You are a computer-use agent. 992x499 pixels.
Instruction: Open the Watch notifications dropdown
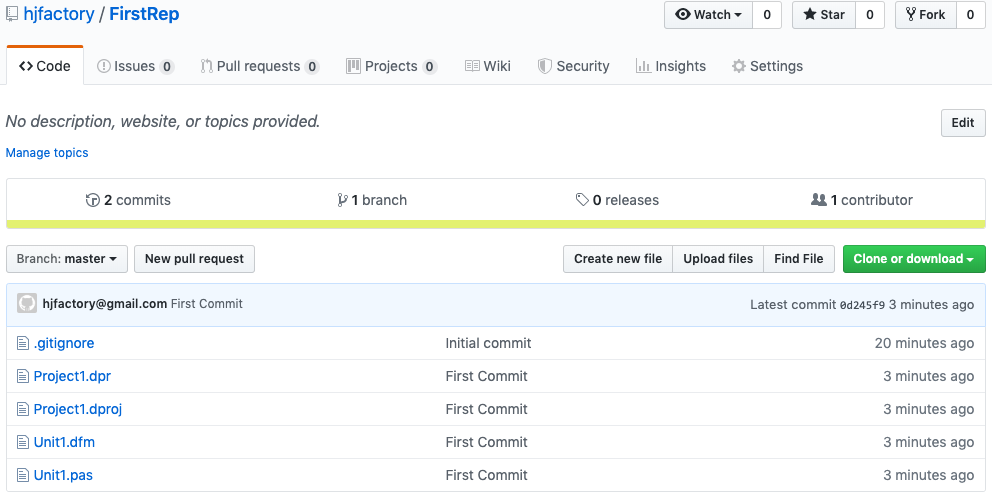point(708,15)
